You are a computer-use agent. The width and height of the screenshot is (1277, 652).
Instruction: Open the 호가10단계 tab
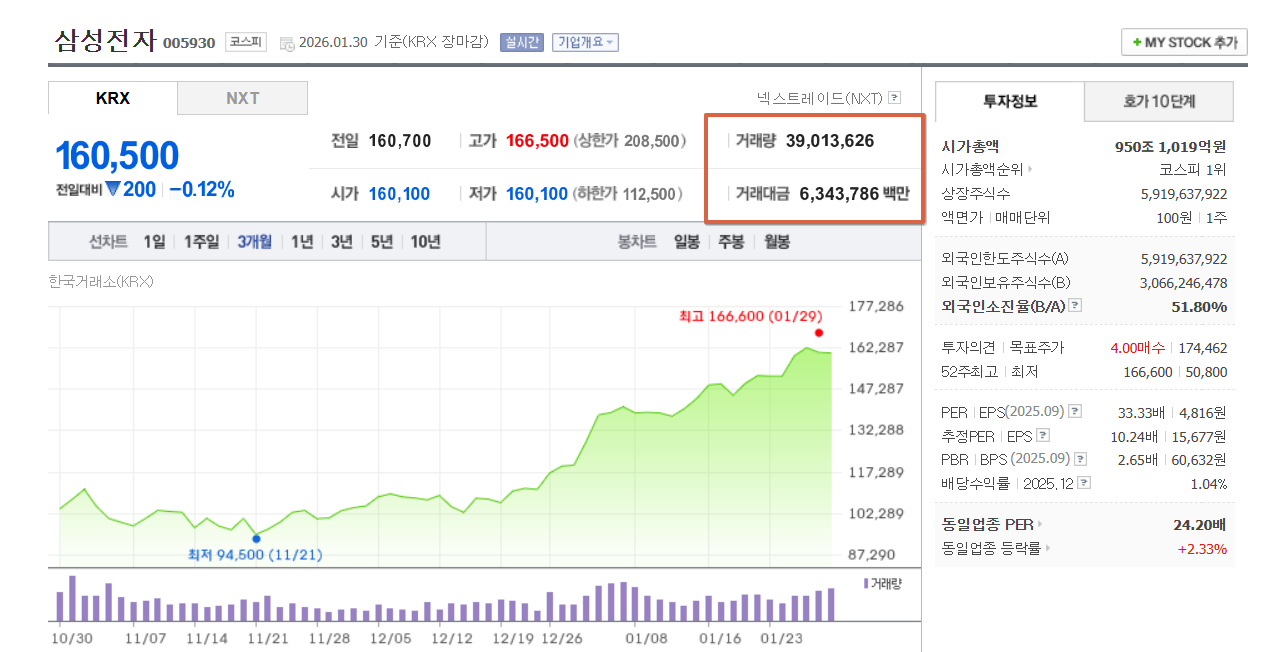click(x=1159, y=101)
